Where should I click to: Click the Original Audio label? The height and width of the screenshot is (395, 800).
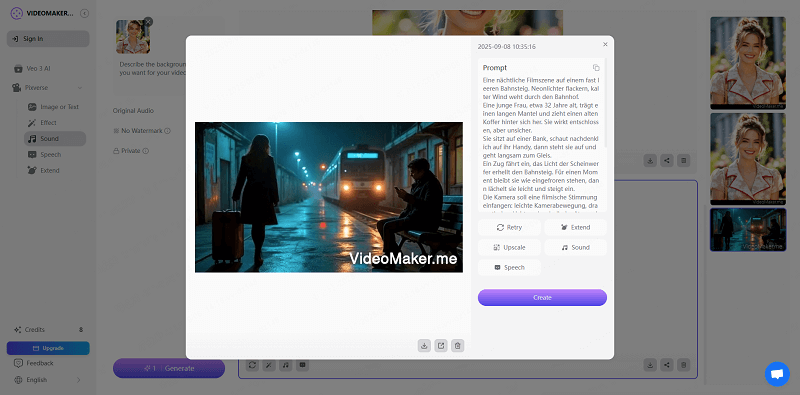(133, 111)
